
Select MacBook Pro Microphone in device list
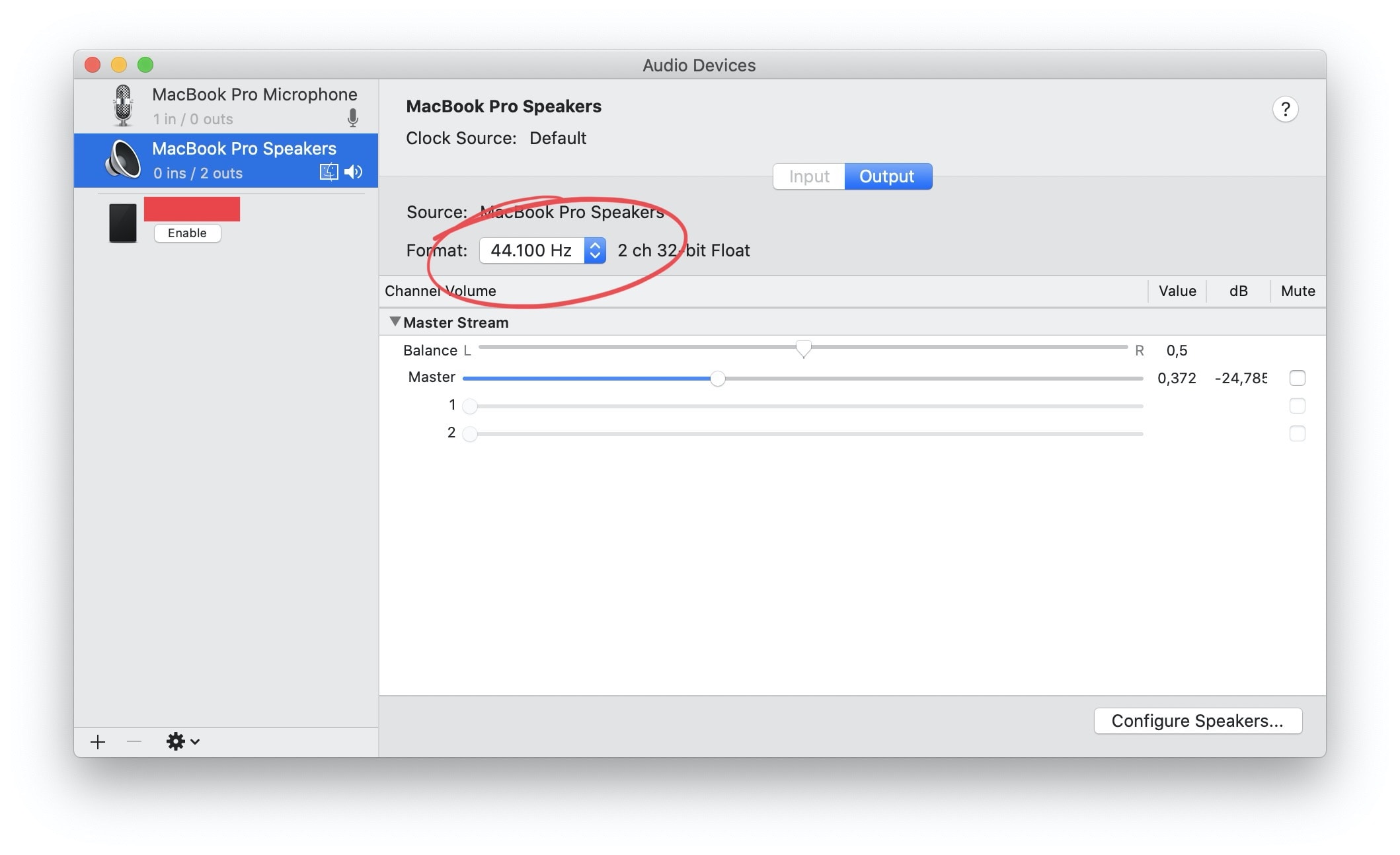click(x=254, y=106)
